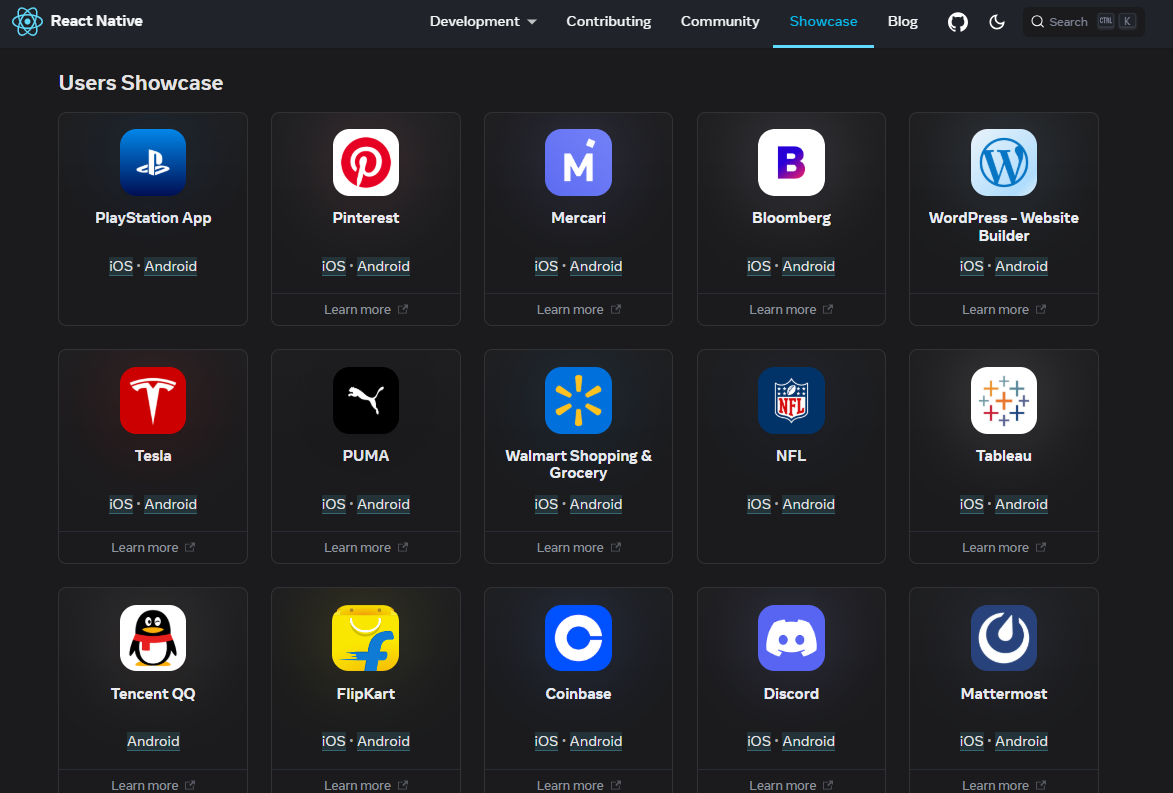Open Discord iOS store link
The height and width of the screenshot is (793, 1173).
click(x=759, y=741)
